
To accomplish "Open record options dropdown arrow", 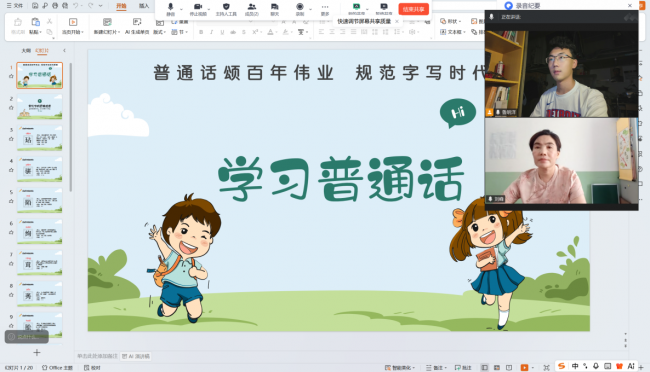I will coord(310,9).
